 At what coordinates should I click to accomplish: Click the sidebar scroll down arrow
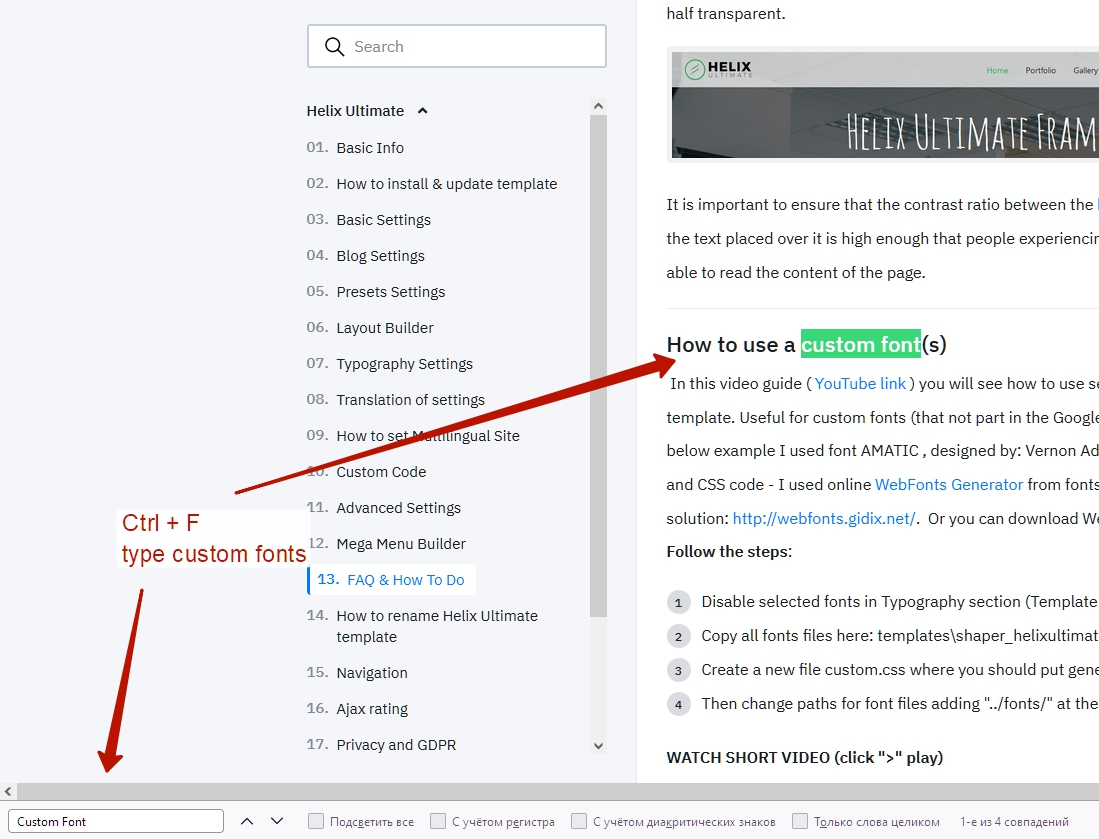point(598,745)
